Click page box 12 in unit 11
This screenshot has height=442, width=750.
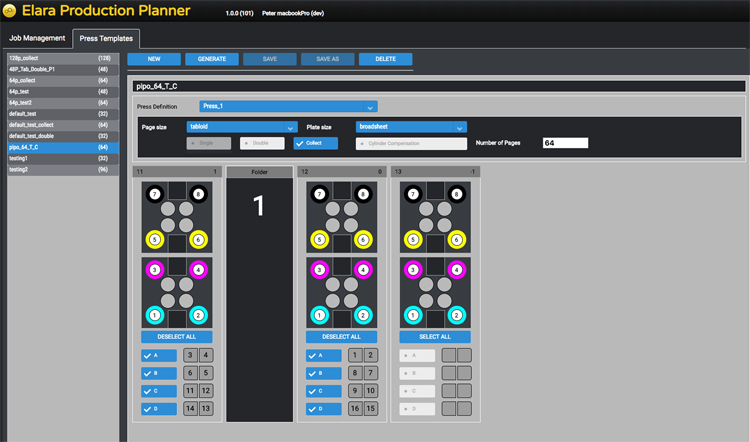206,391
